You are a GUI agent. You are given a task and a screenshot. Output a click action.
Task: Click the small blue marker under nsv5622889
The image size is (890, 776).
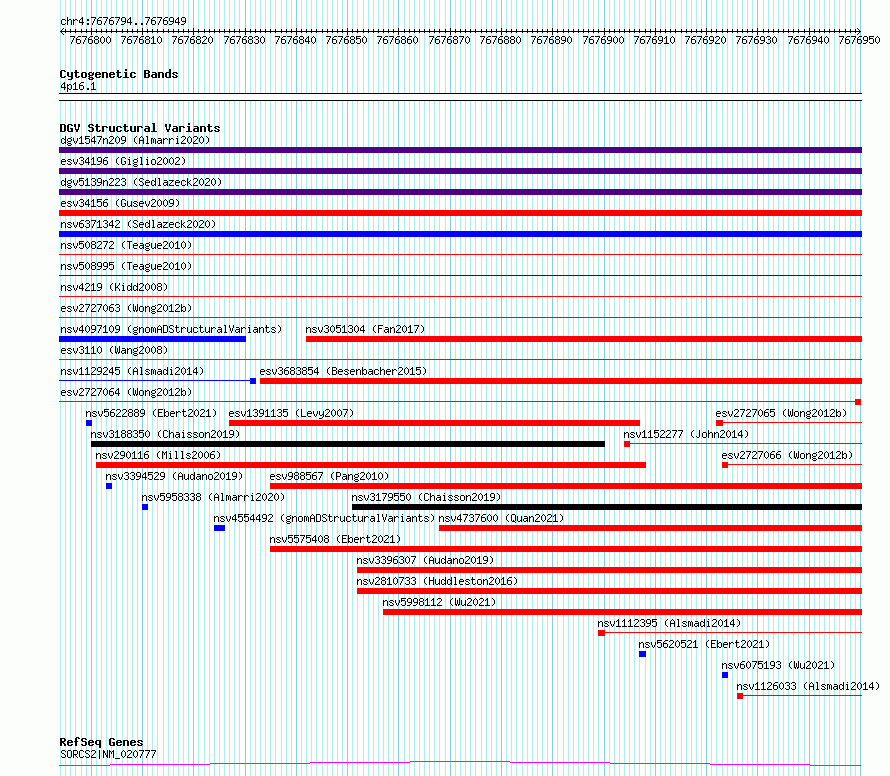click(x=89, y=423)
